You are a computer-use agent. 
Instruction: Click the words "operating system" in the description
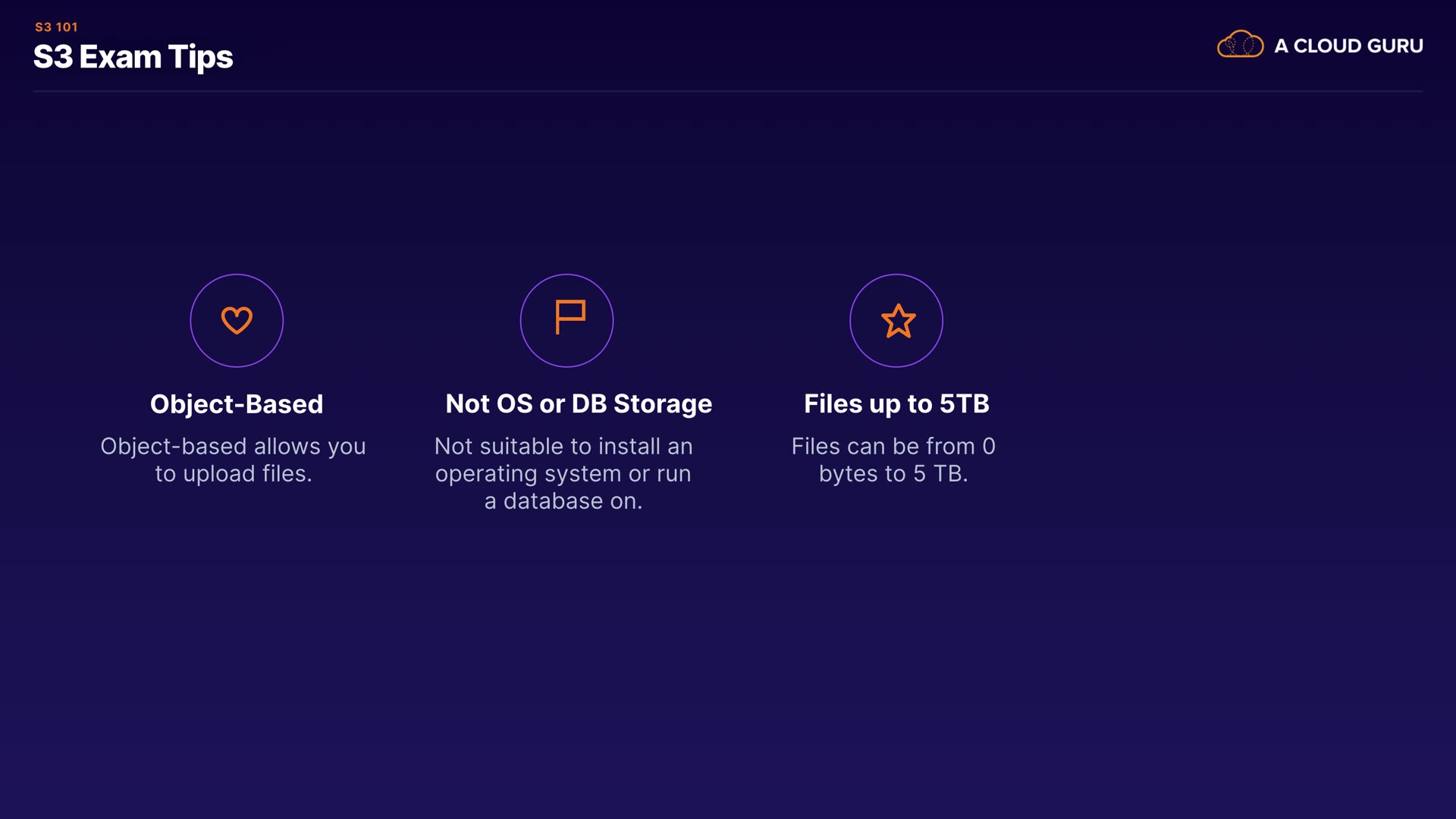[x=528, y=474]
